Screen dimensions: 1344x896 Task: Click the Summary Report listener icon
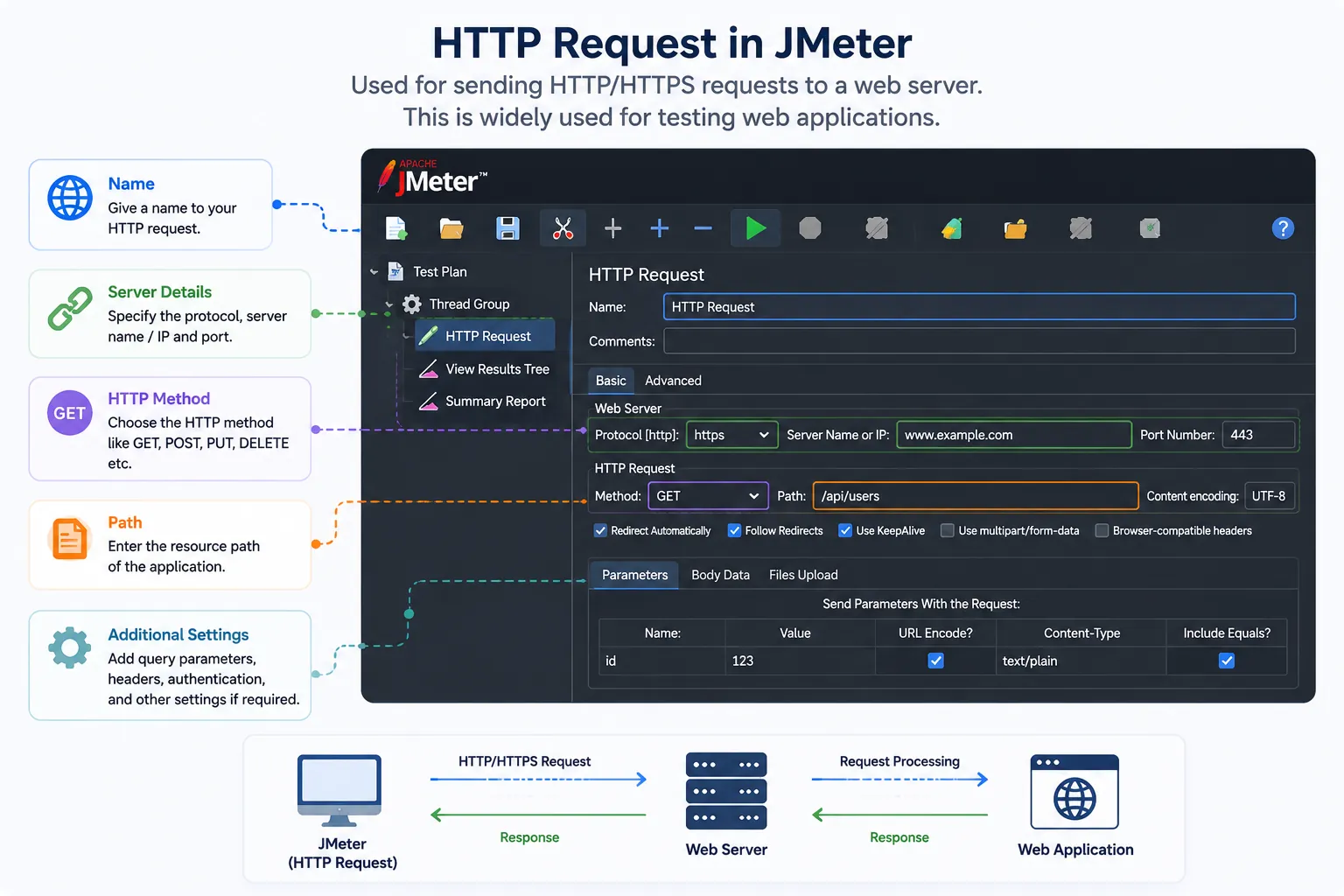coord(428,402)
